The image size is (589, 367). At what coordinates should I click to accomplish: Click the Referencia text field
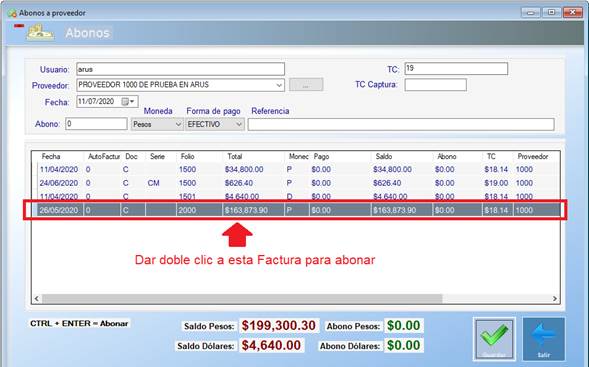click(401, 124)
